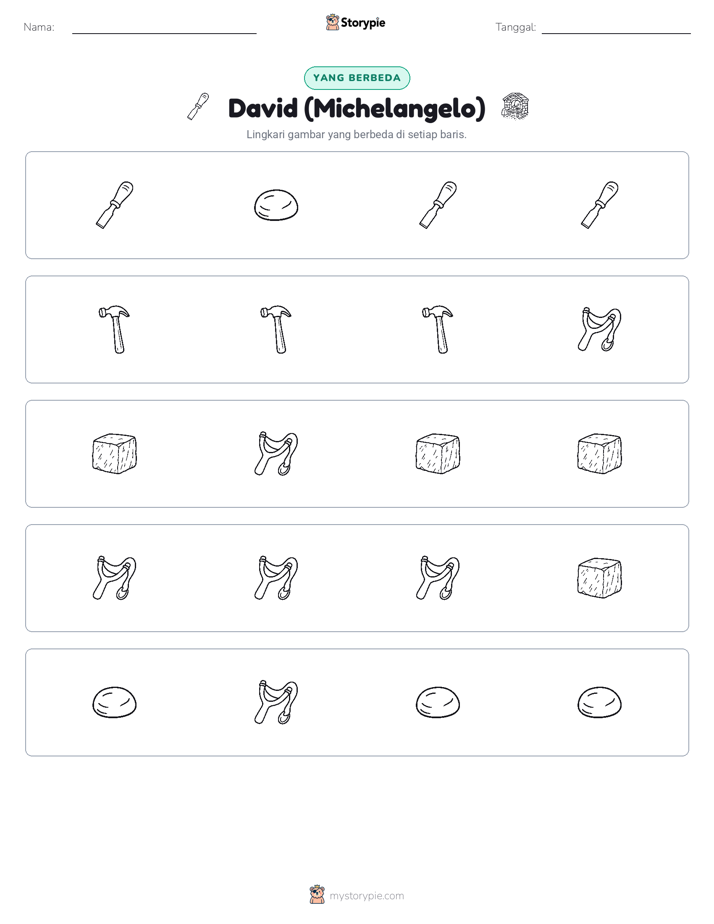Screen dimensions: 714x924
Task: Click the bear icon beside mystorypie.com
Action: [317, 895]
